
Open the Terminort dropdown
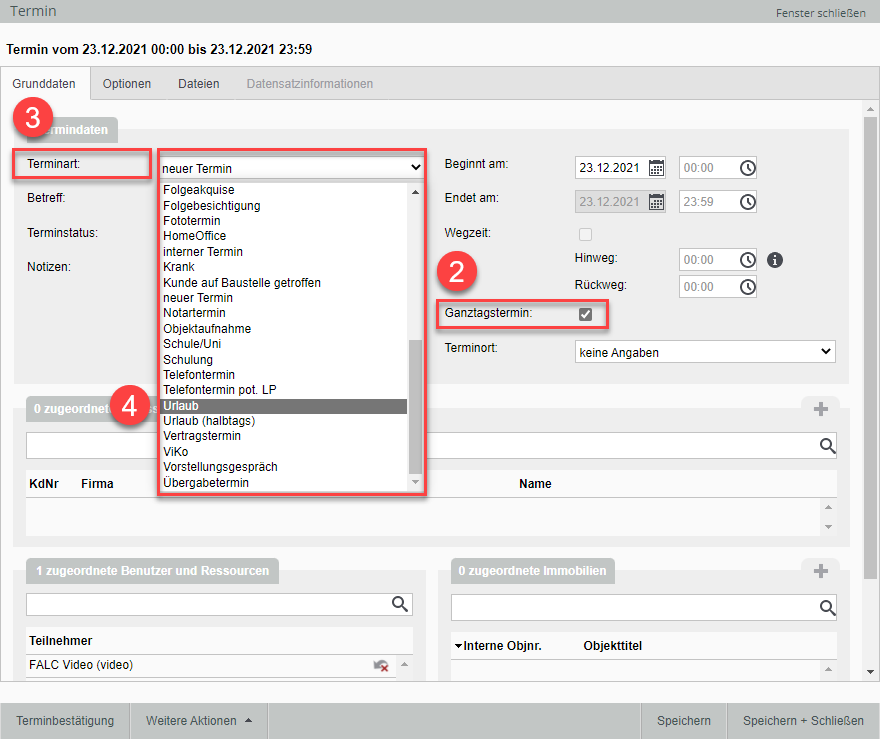(705, 352)
